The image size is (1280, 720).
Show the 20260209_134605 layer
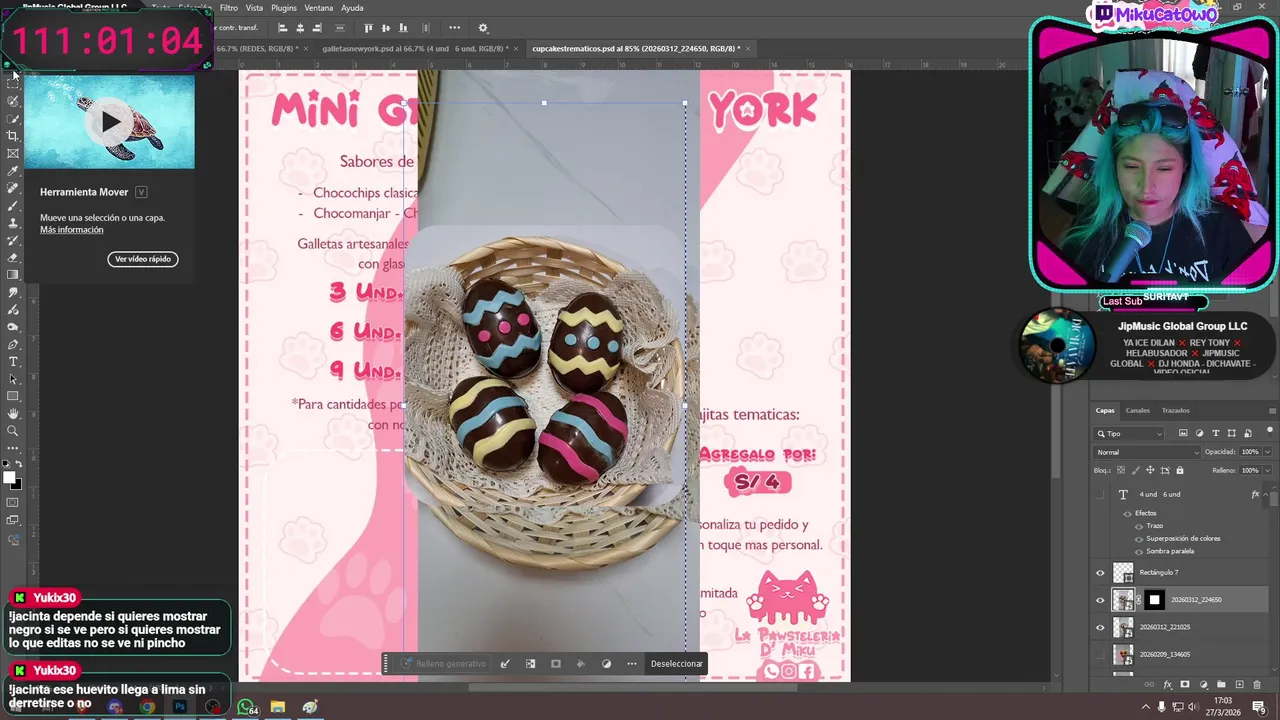tap(1101, 654)
